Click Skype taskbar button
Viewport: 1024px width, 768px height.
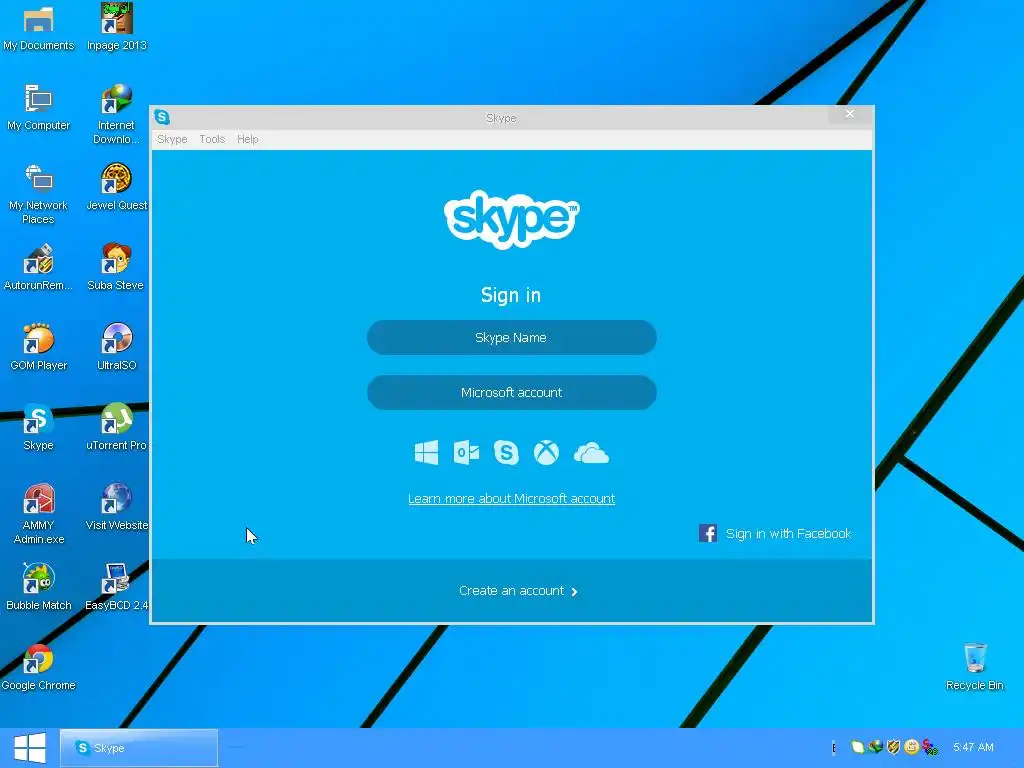(139, 748)
